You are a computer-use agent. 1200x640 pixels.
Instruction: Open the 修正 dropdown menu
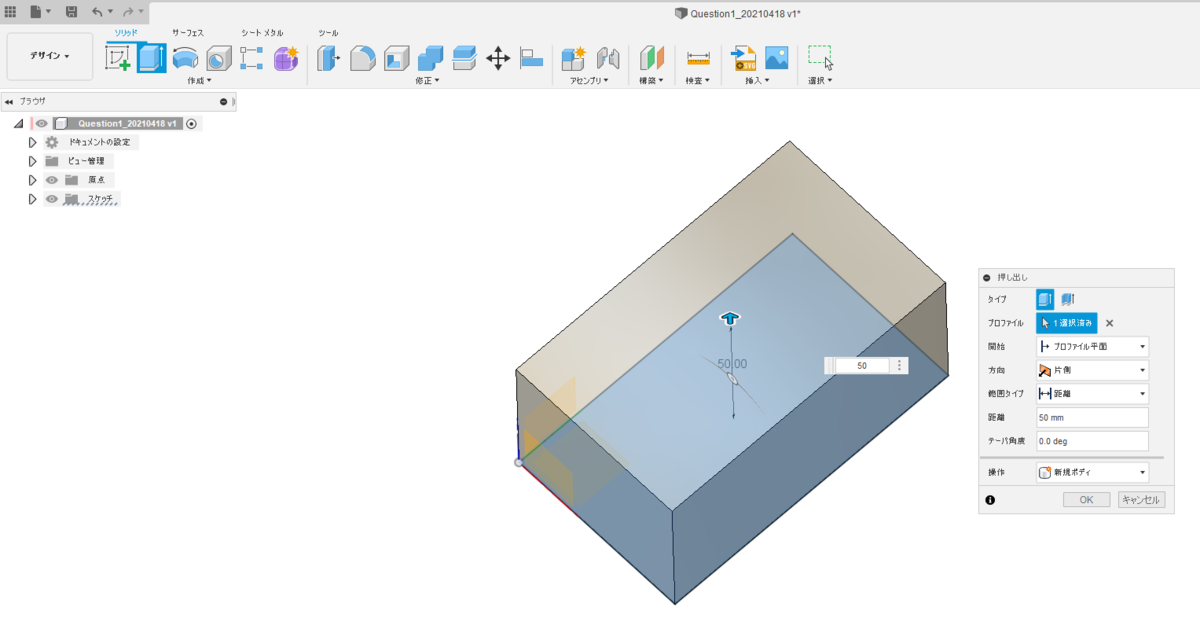tap(427, 80)
